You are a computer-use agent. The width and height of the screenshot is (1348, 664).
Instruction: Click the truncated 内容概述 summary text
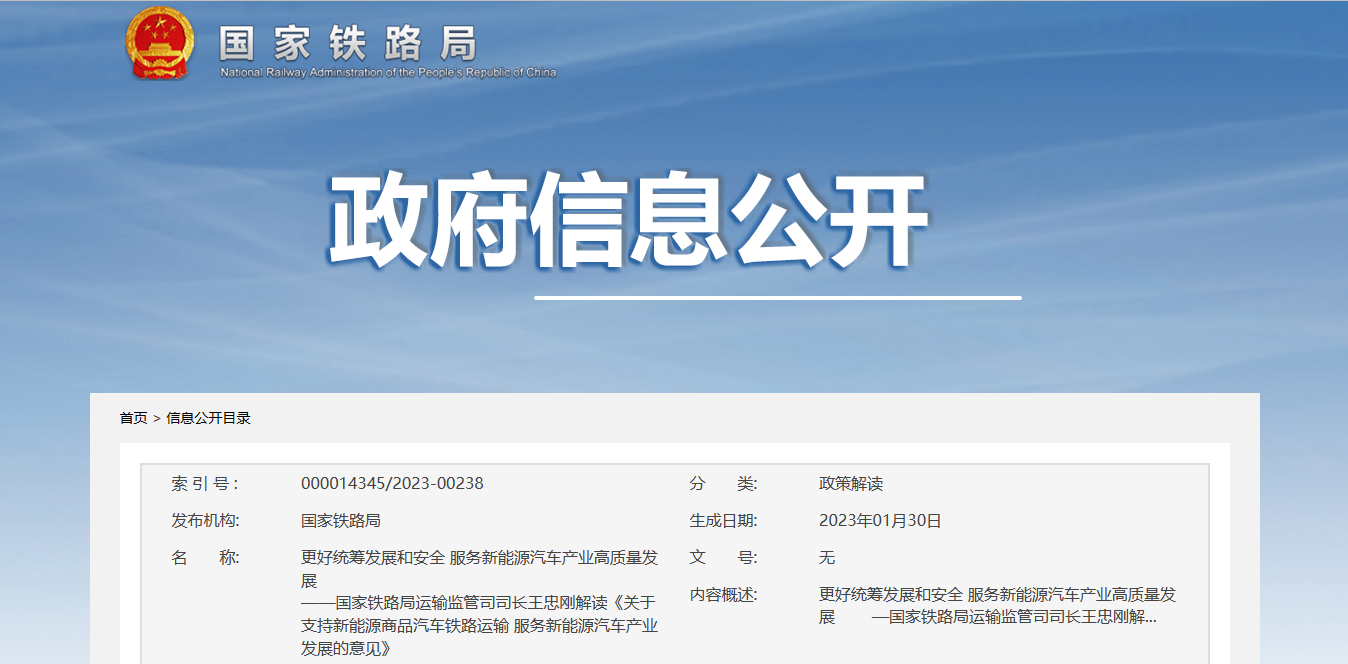coord(997,606)
